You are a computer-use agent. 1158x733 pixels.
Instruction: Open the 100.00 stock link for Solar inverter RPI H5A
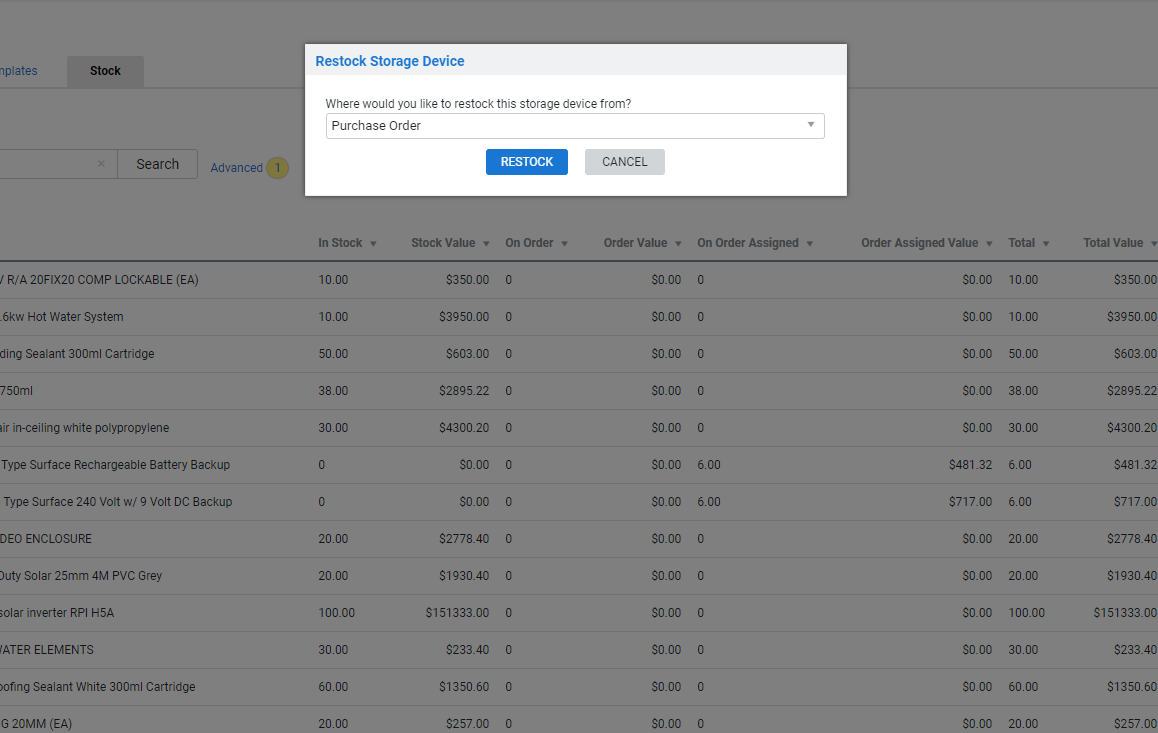point(336,612)
